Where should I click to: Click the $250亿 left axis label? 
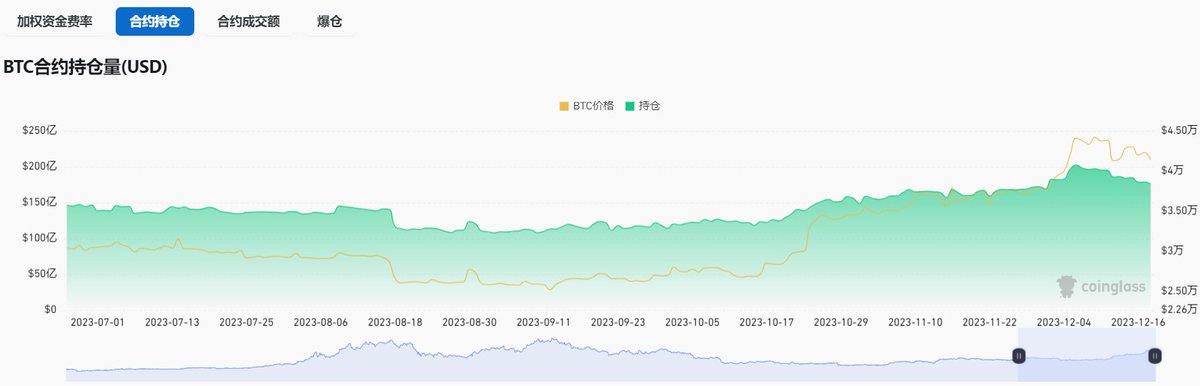(40, 130)
